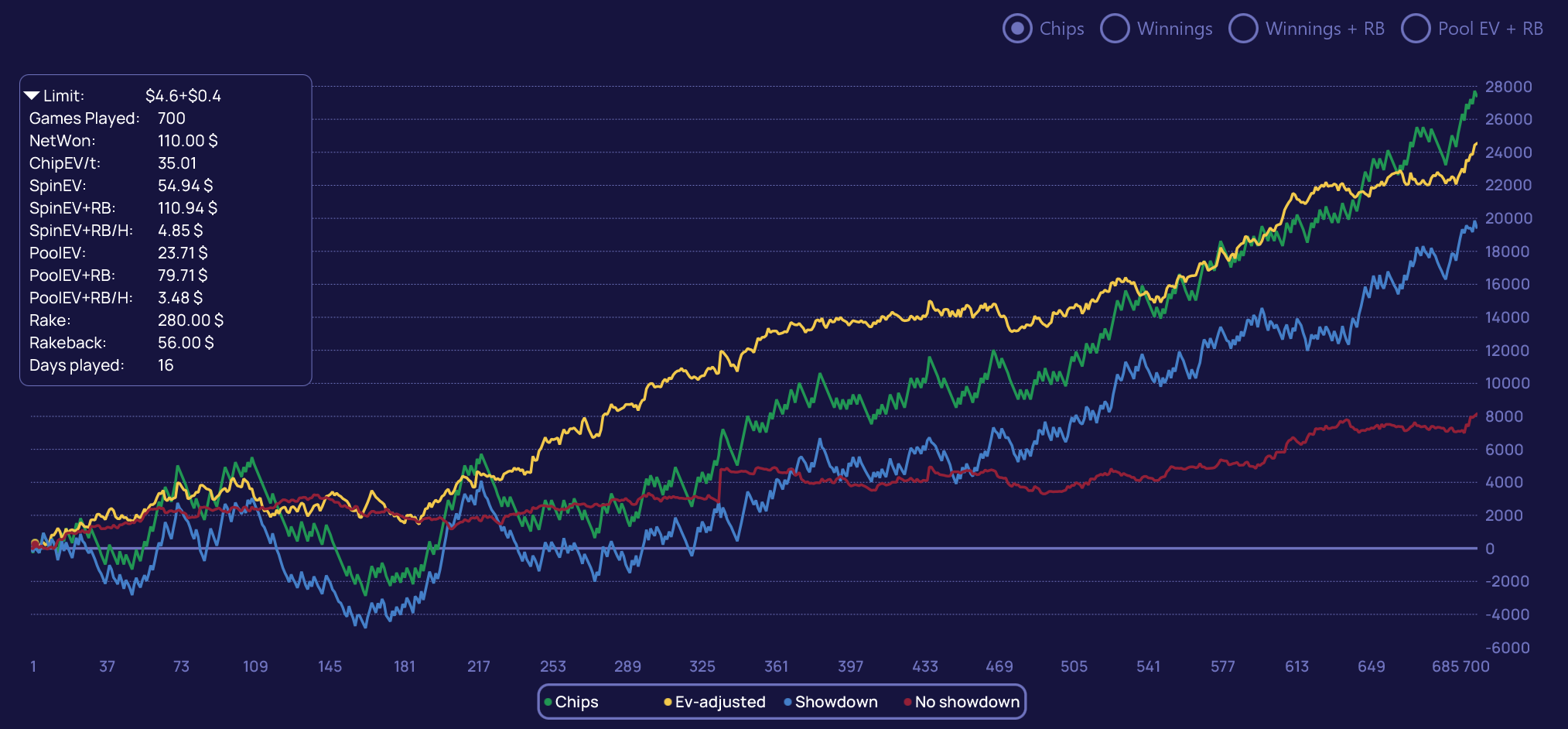The width and height of the screenshot is (1568, 729).
Task: Click the blue Showdown legend dot
Action: (x=787, y=703)
